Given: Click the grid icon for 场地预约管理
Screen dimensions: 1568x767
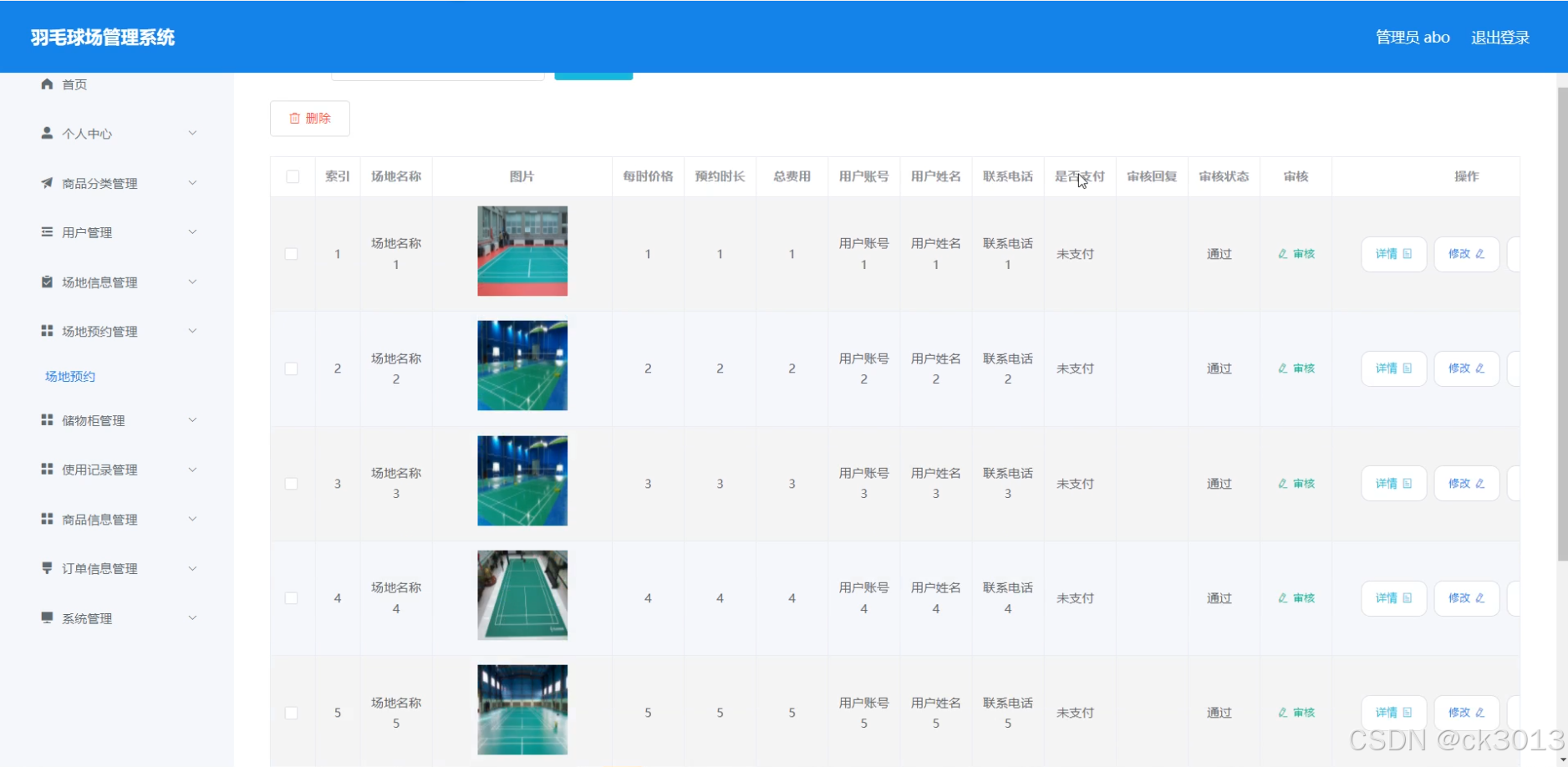Looking at the screenshot, I should pos(47,331).
